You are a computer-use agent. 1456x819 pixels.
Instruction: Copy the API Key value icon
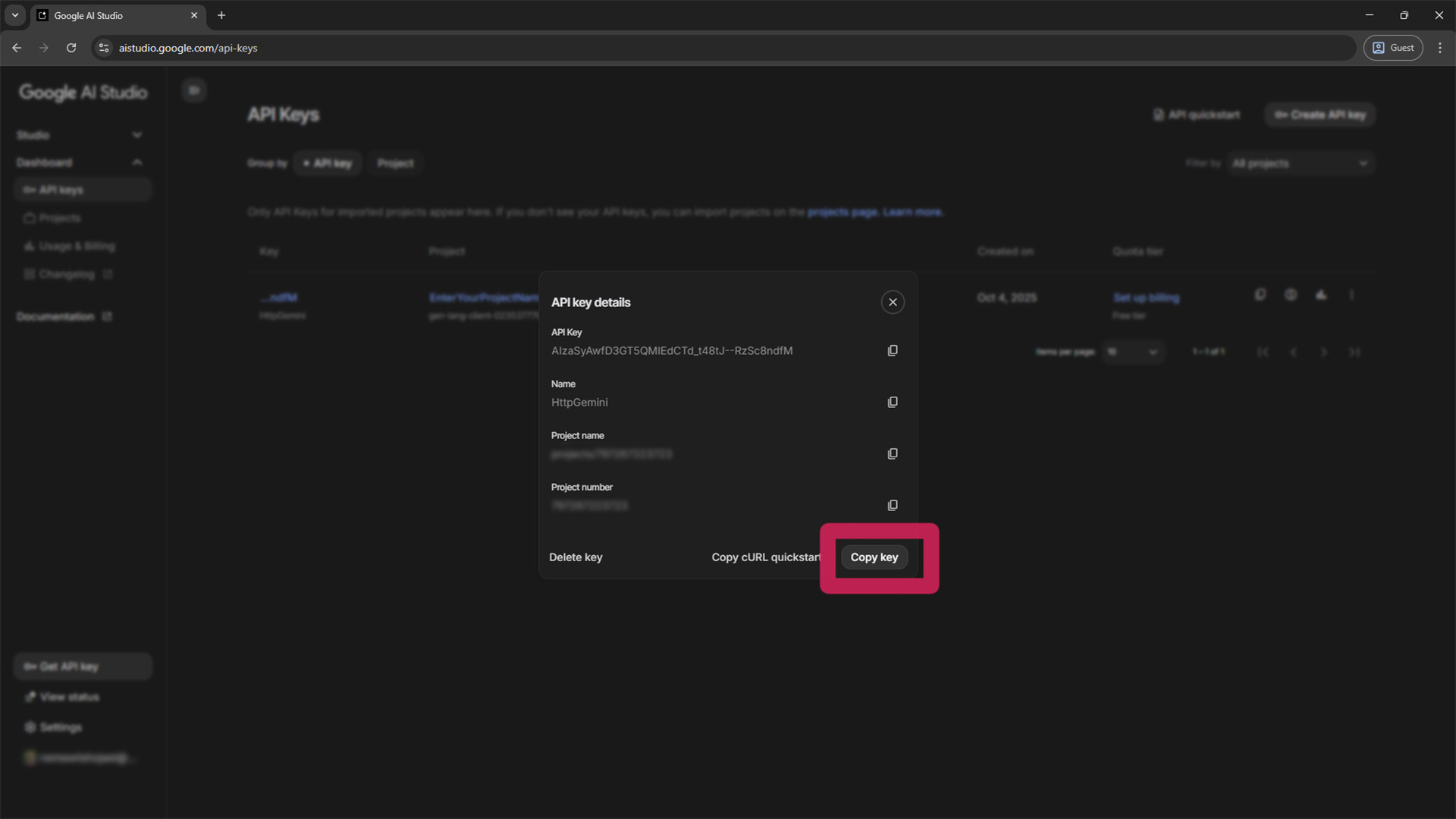pos(893,350)
